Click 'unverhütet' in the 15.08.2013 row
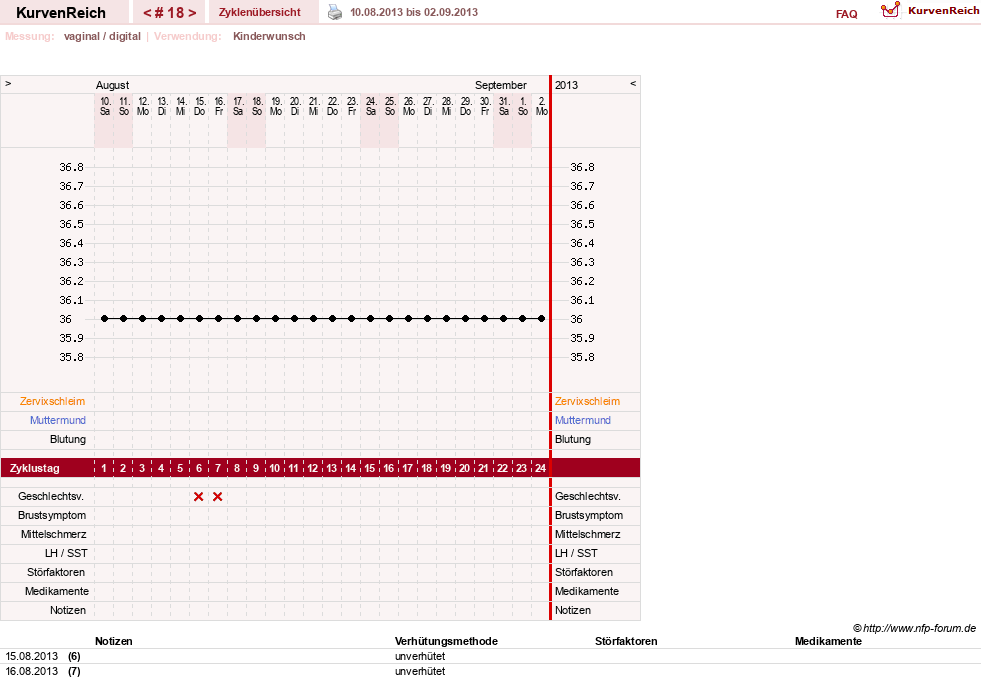This screenshot has width=981, height=700. (x=420, y=656)
